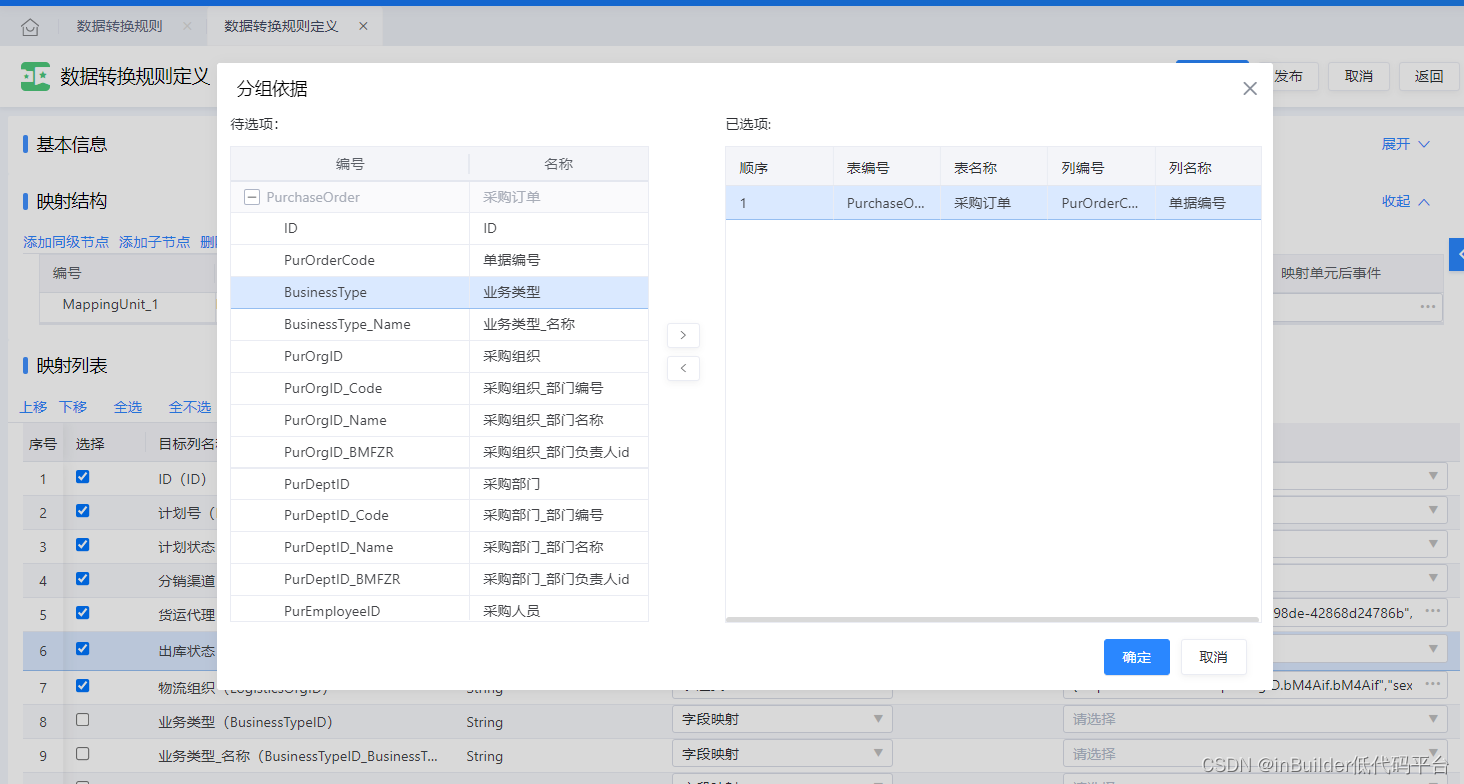Image resolution: width=1464 pixels, height=784 pixels.
Task: Click 采购组织_部门负责人id in the 名称 column
Action: pyautogui.click(x=556, y=452)
